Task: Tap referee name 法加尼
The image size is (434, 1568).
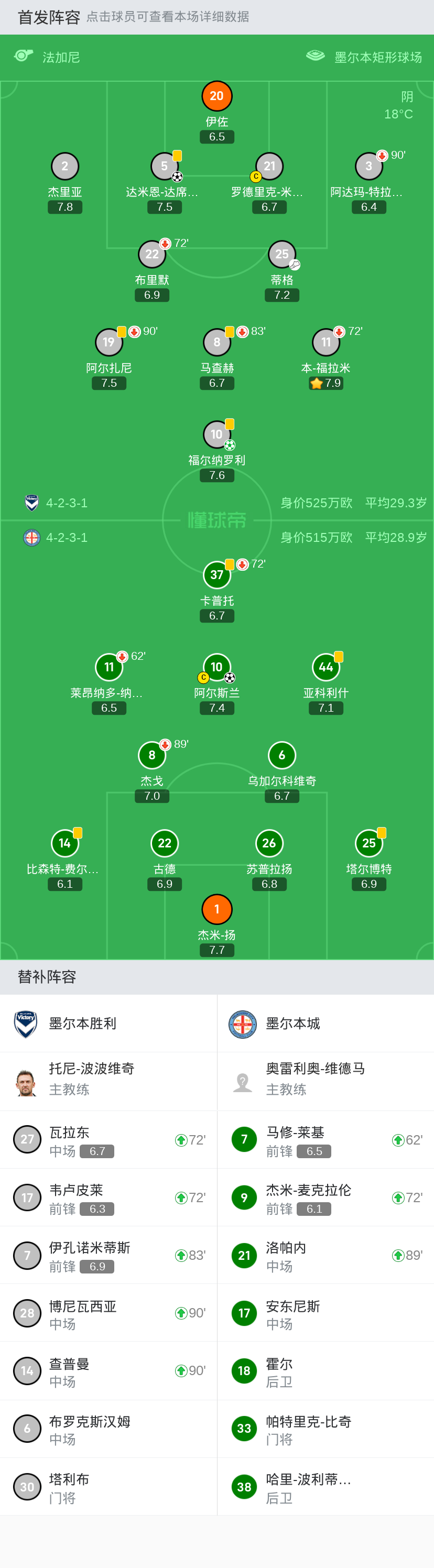Action: tap(61, 57)
